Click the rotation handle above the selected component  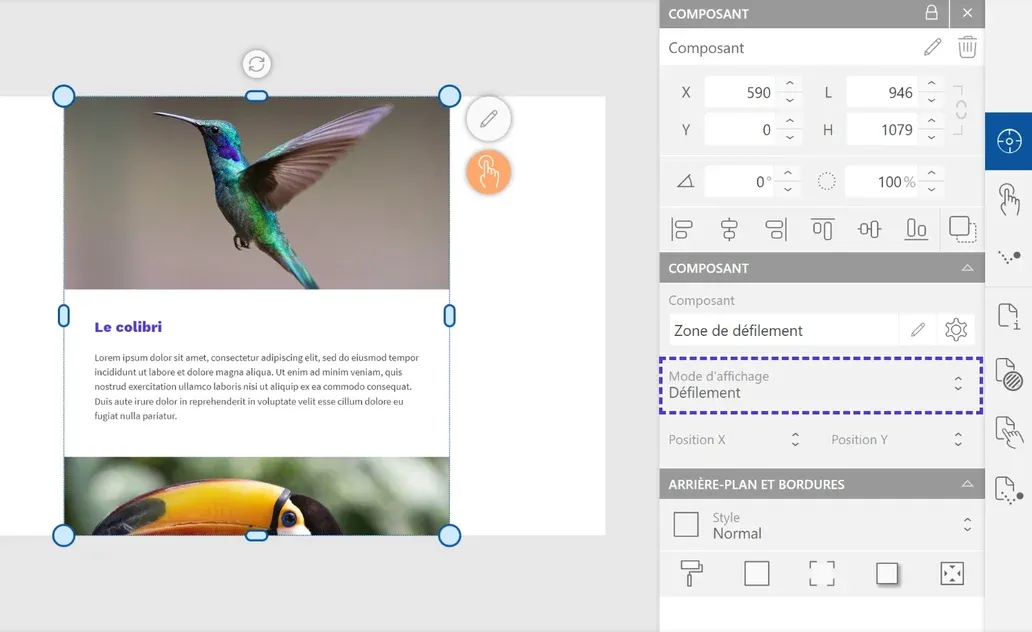click(256, 63)
